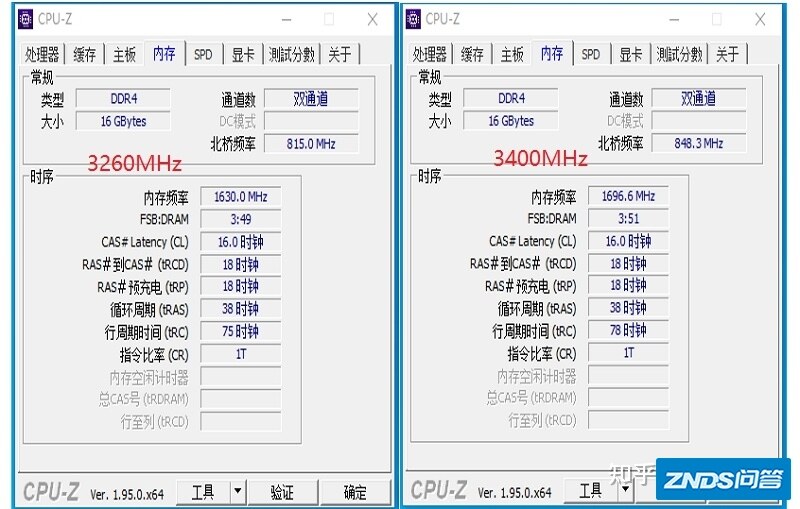This screenshot has height=509, width=800.
Task: Click empty 内存空闲计时器 field in right window
Action: (x=628, y=375)
